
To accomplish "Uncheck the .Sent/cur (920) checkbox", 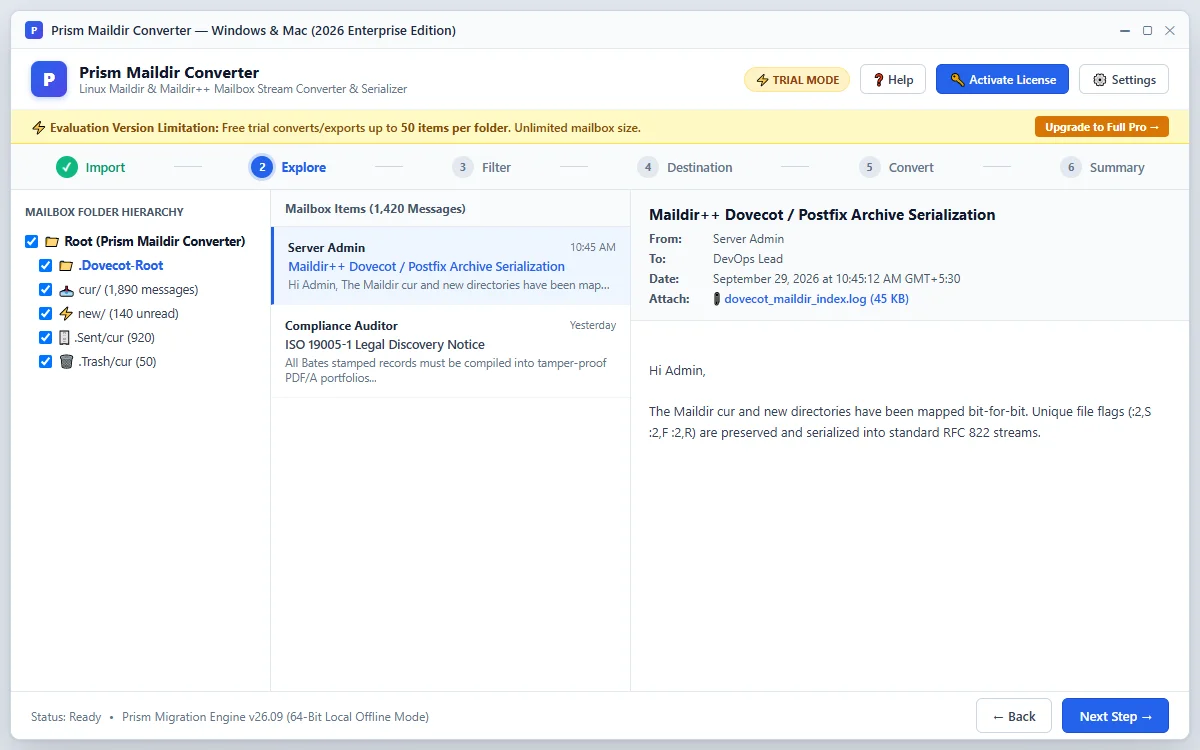I will point(45,338).
